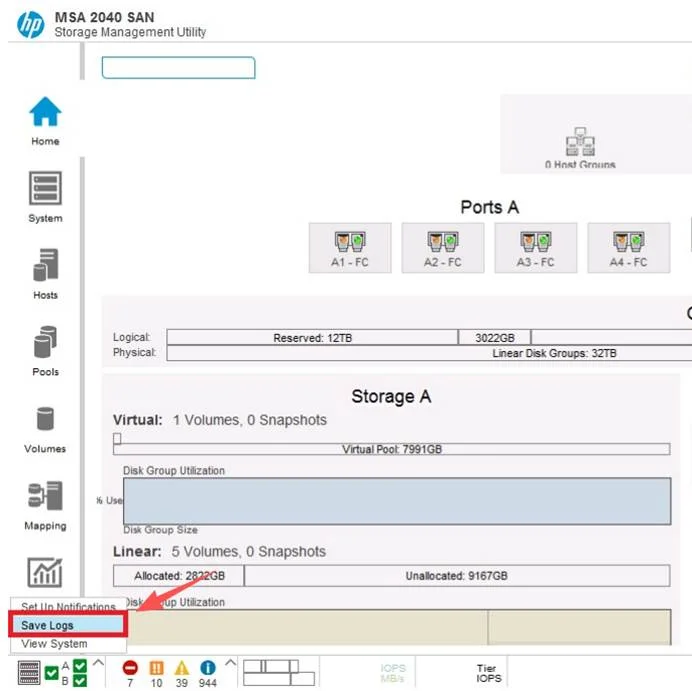Open the Mapping topic in sidebar
Screen dimensions: 692x691
[45, 506]
